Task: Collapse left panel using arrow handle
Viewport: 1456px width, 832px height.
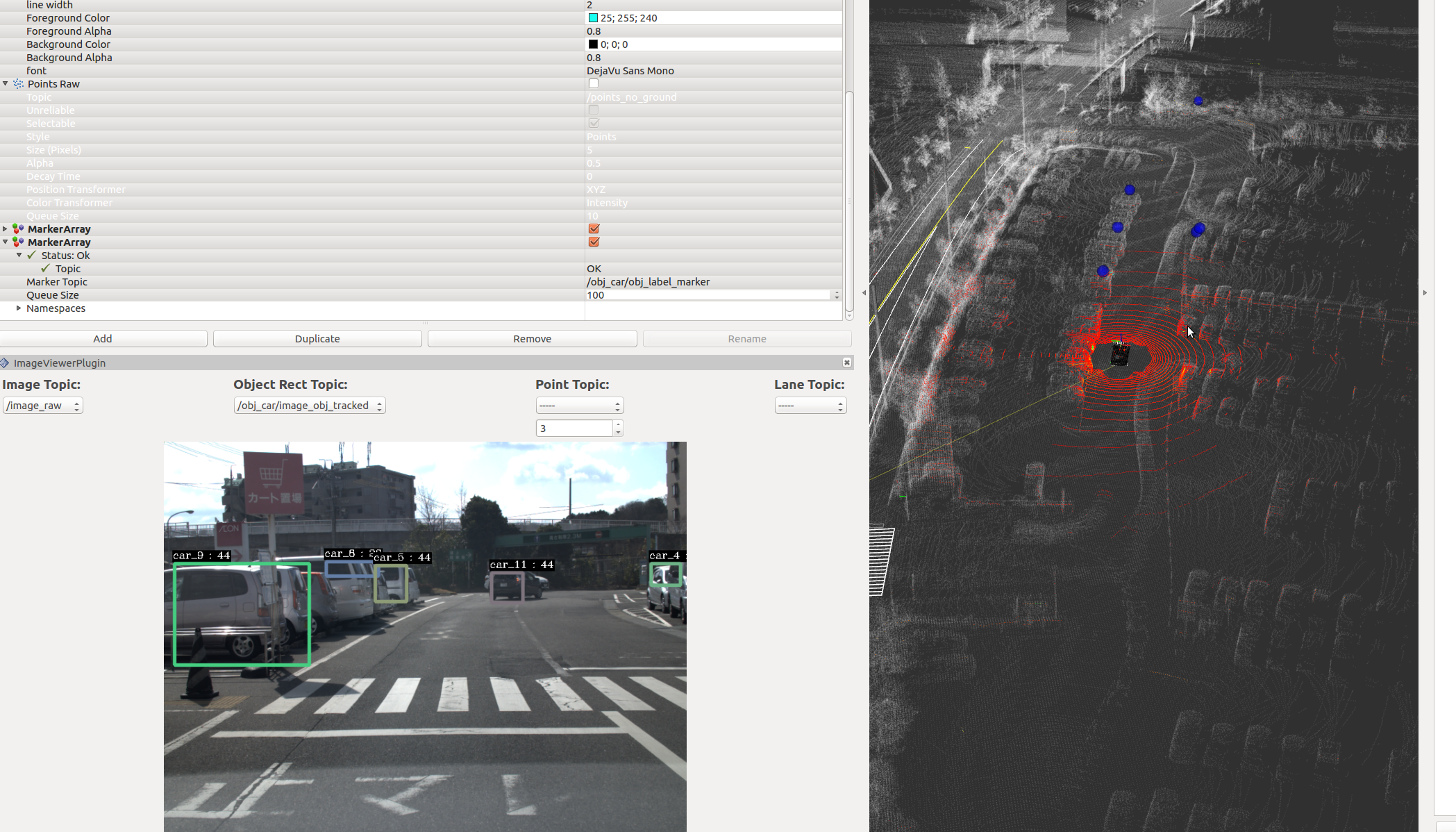Action: [x=864, y=293]
